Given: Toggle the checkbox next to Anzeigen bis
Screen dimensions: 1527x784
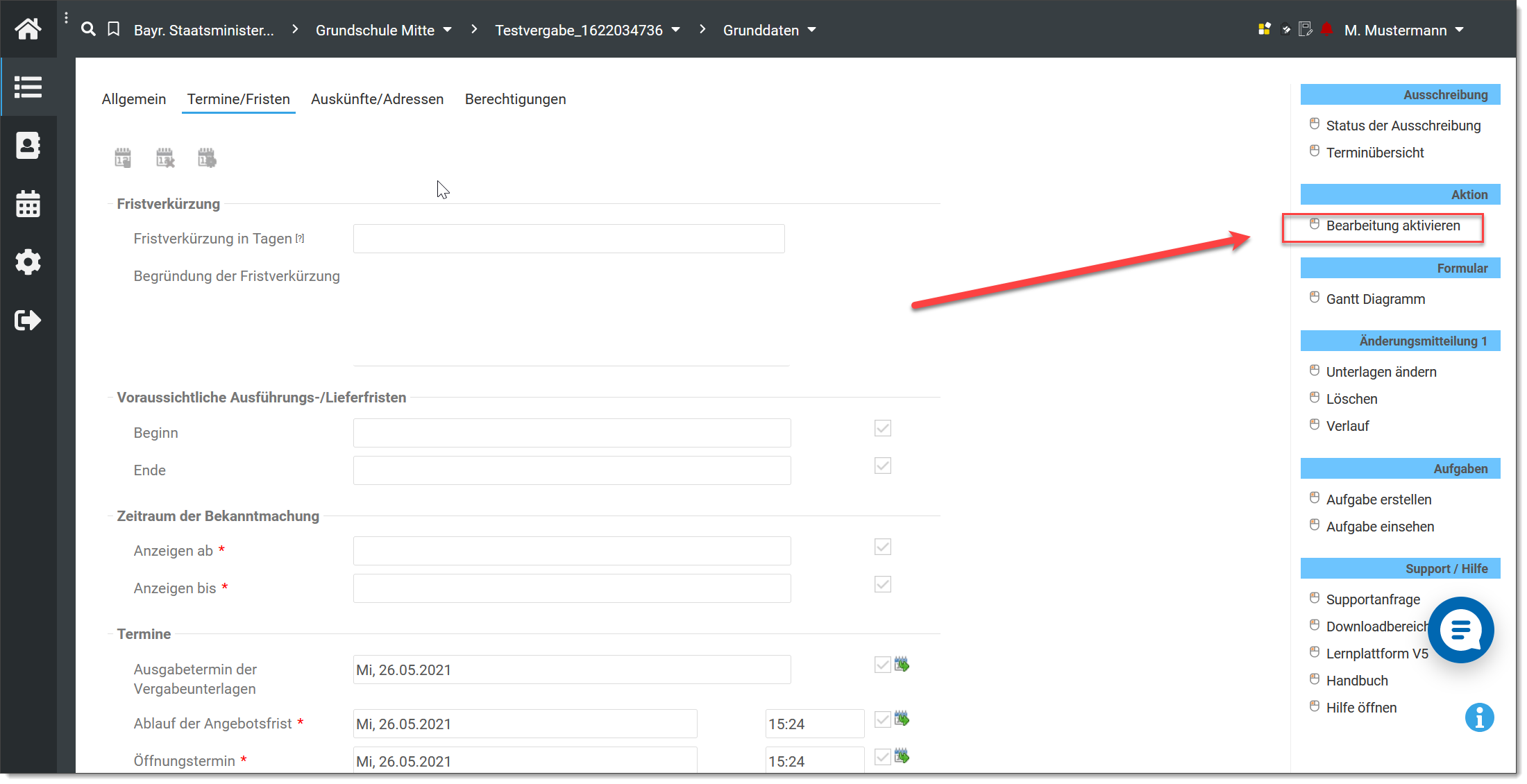Looking at the screenshot, I should click(x=883, y=584).
